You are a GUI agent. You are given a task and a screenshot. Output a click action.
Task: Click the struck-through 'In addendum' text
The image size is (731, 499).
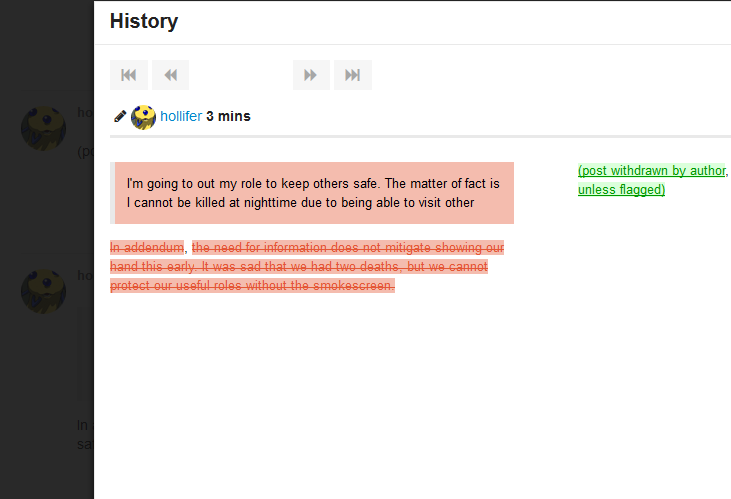(147, 247)
